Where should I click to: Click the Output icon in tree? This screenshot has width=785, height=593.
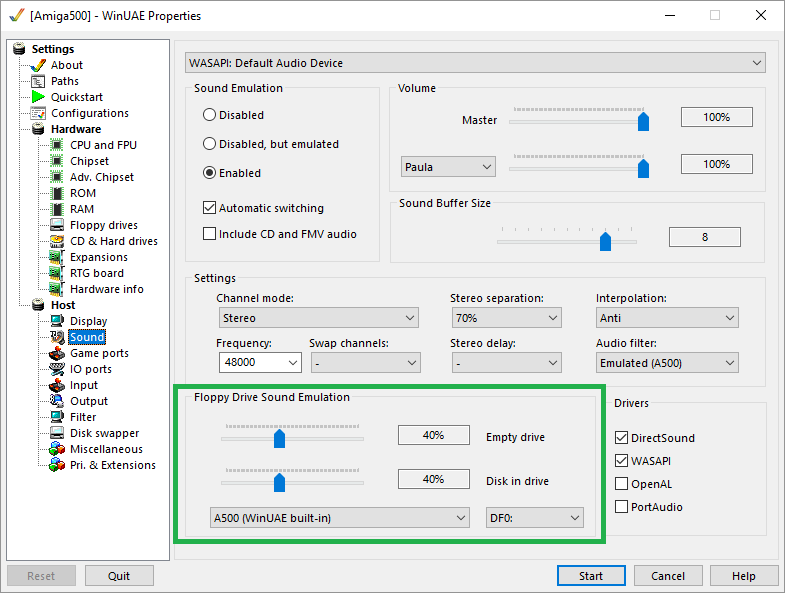pos(57,401)
